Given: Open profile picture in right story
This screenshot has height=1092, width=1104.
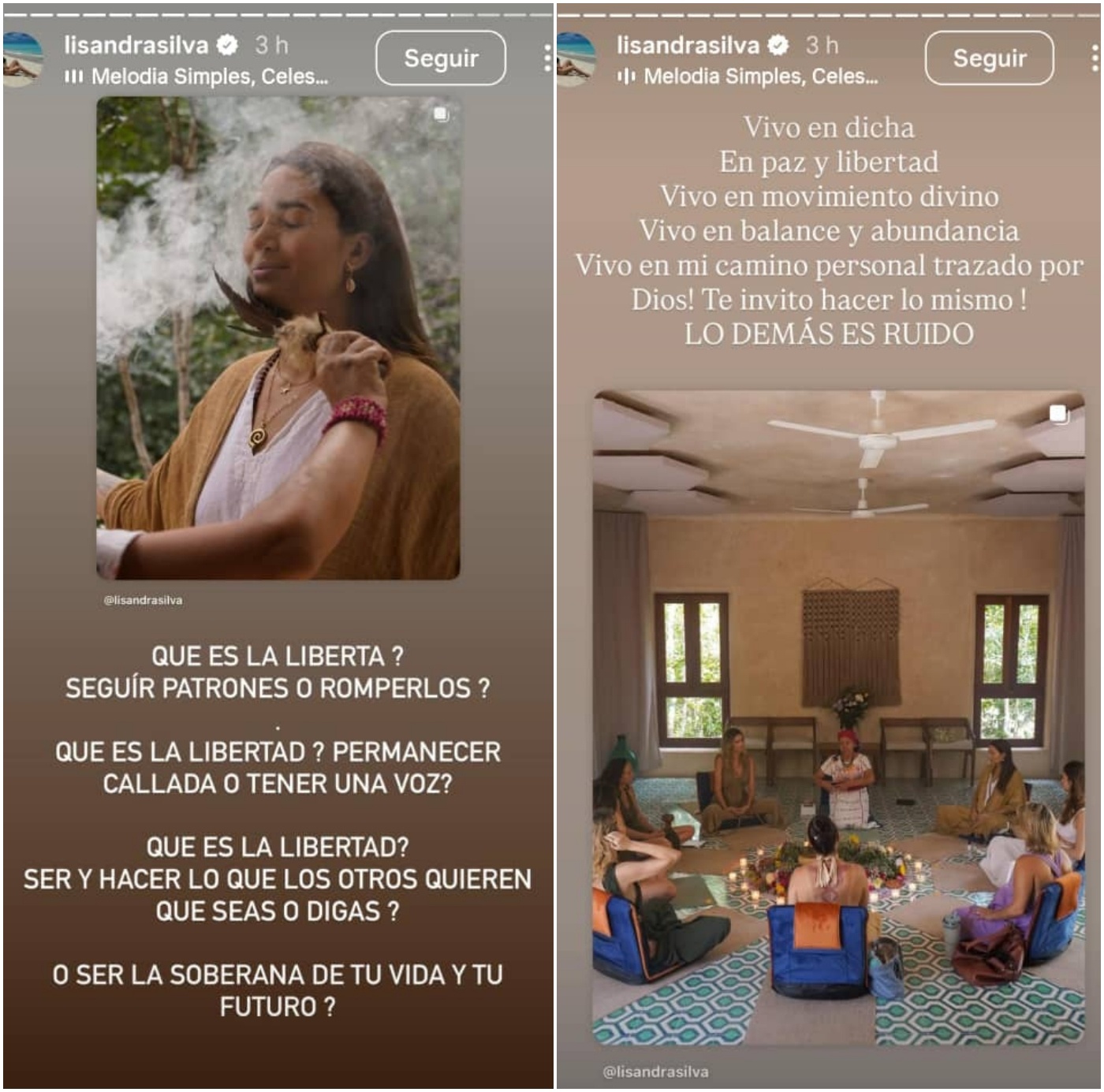Looking at the screenshot, I should [576, 60].
